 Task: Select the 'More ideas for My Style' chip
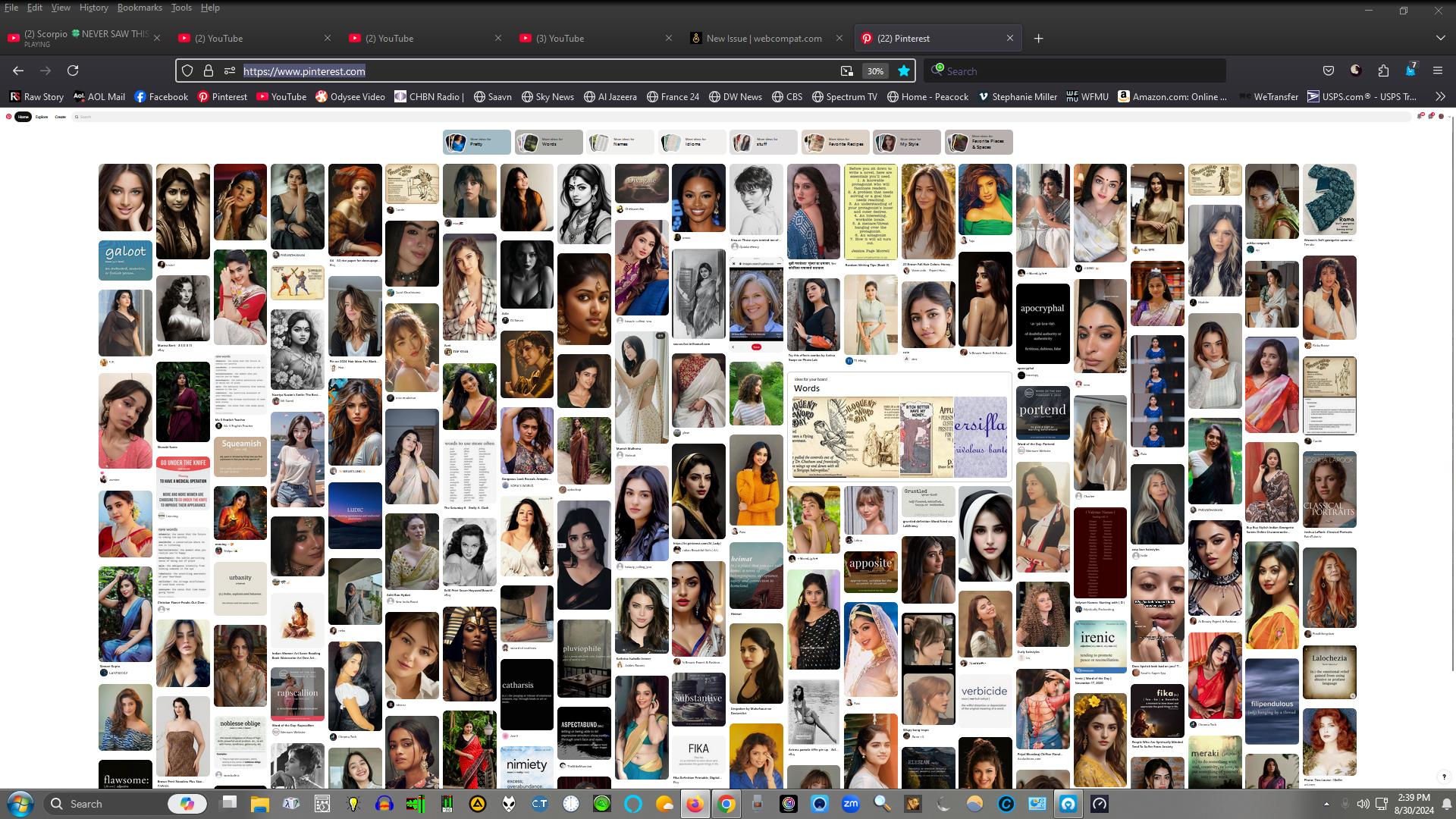pos(907,142)
